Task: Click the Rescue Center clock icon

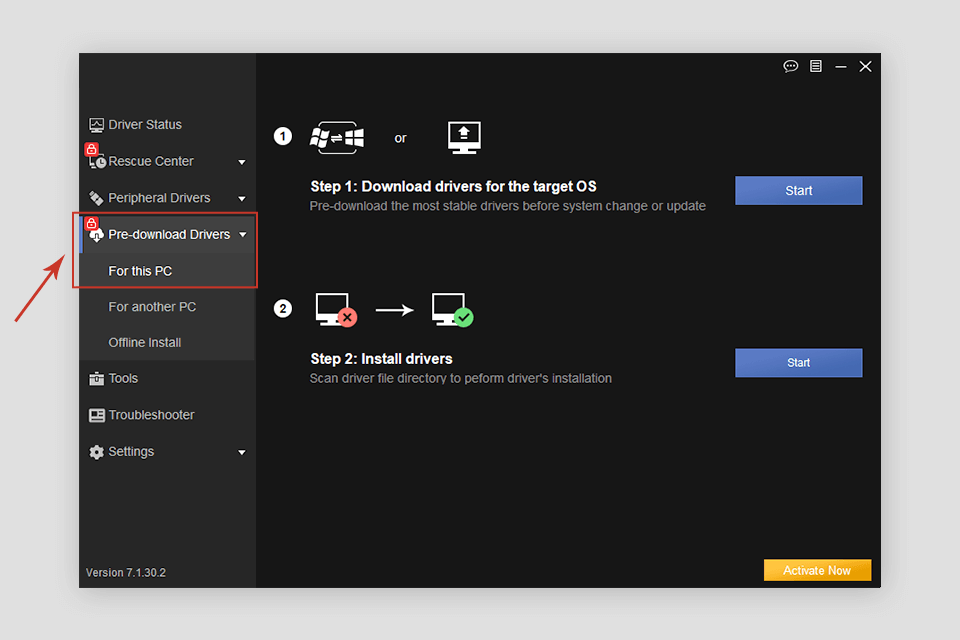Action: point(98,161)
